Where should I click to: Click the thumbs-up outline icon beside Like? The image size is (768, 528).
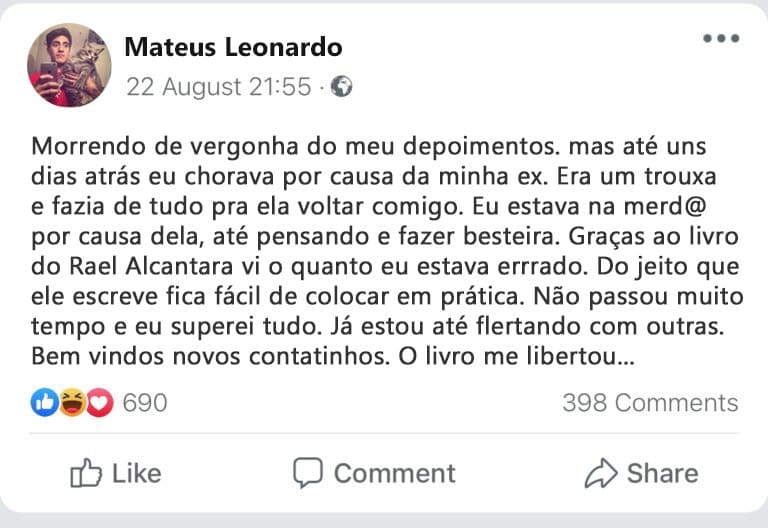86,473
